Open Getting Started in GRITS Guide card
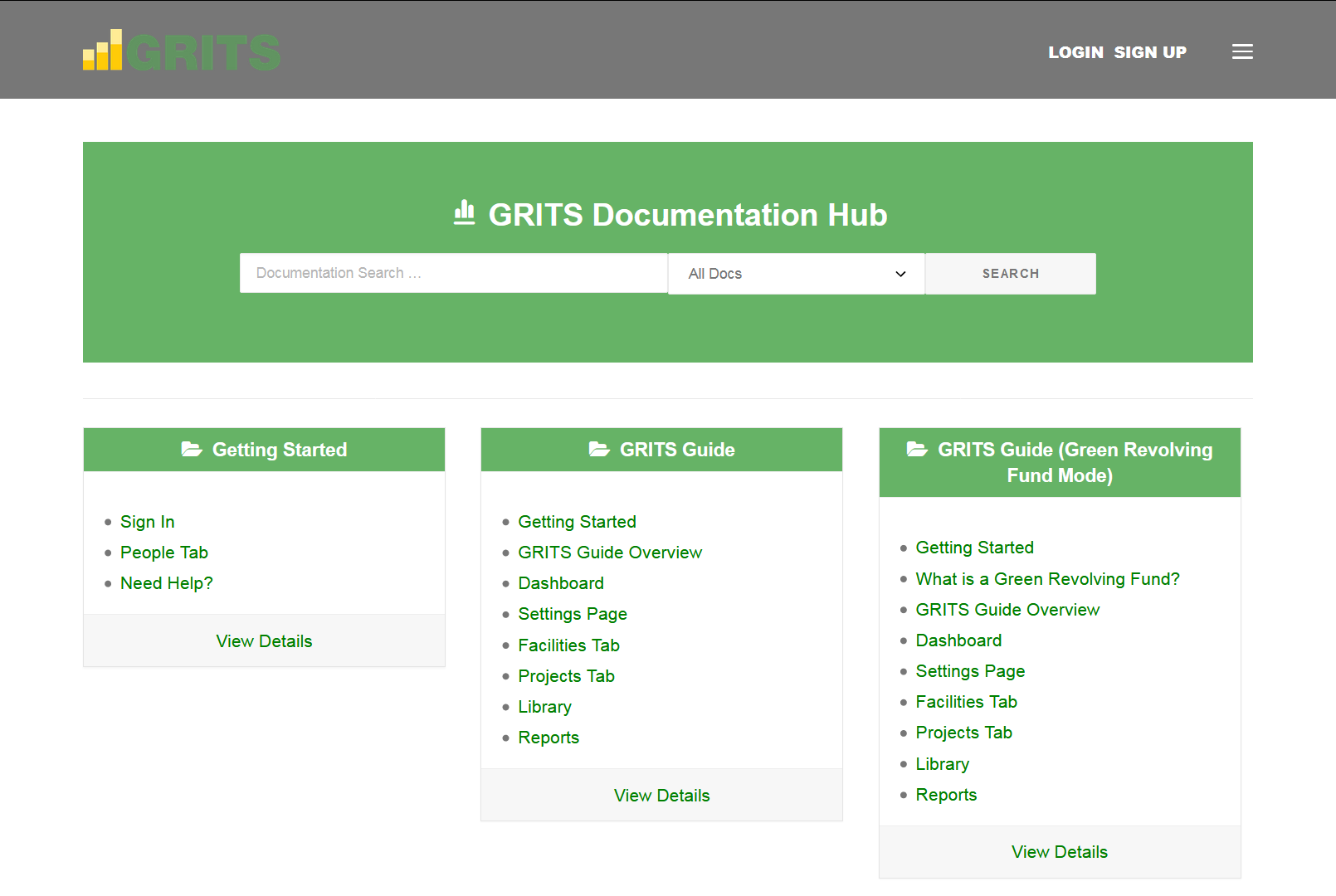 pos(578,522)
